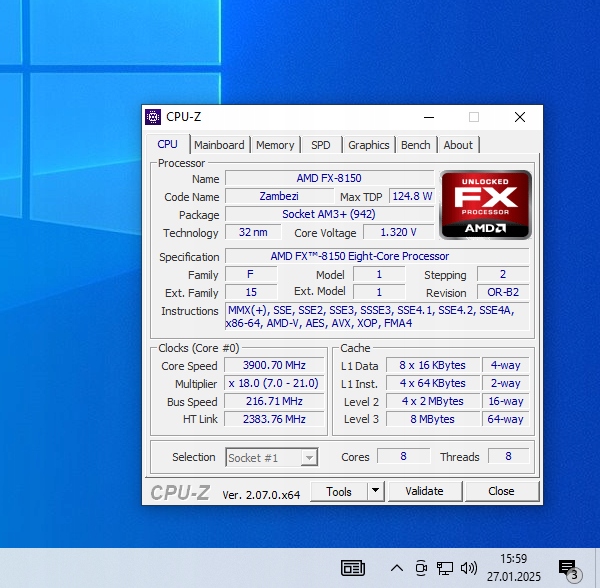Go to the SPD tab
This screenshot has width=600, height=588.
click(321, 145)
